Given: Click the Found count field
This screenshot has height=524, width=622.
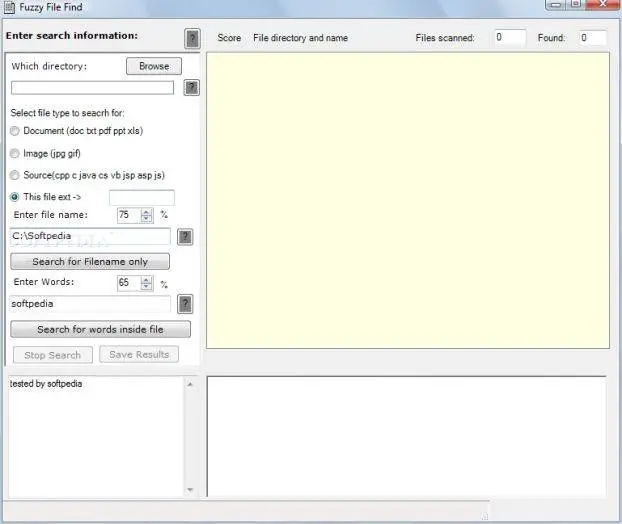Looking at the screenshot, I should point(593,38).
